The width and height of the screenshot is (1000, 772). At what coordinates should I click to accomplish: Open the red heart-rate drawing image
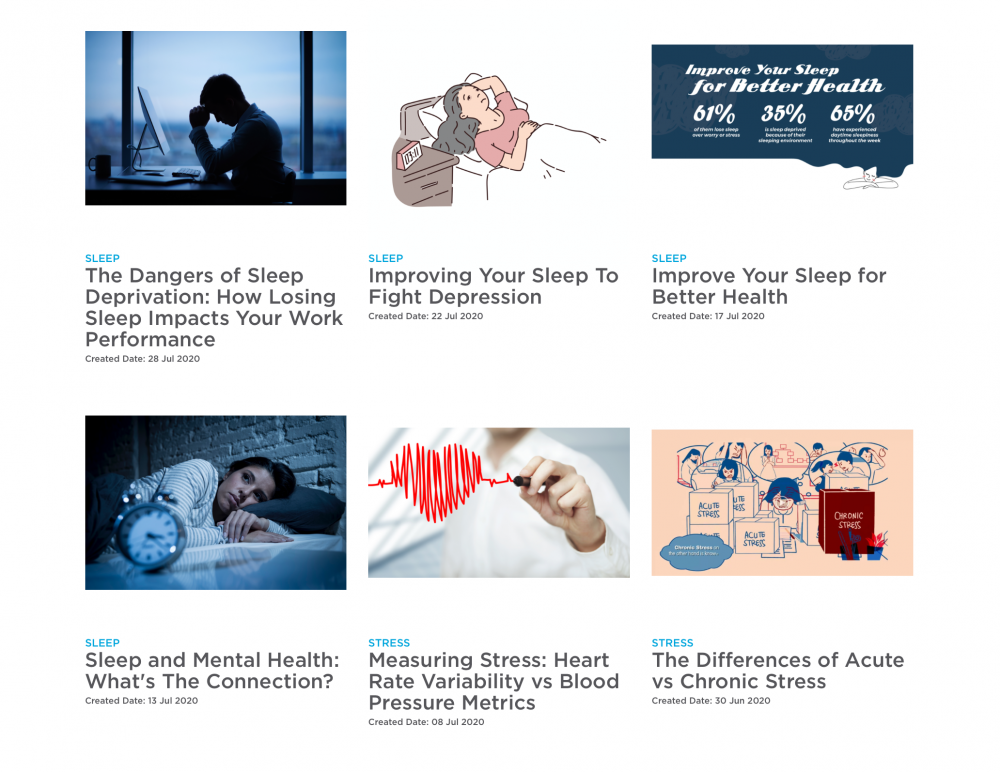pyautogui.click(x=499, y=503)
